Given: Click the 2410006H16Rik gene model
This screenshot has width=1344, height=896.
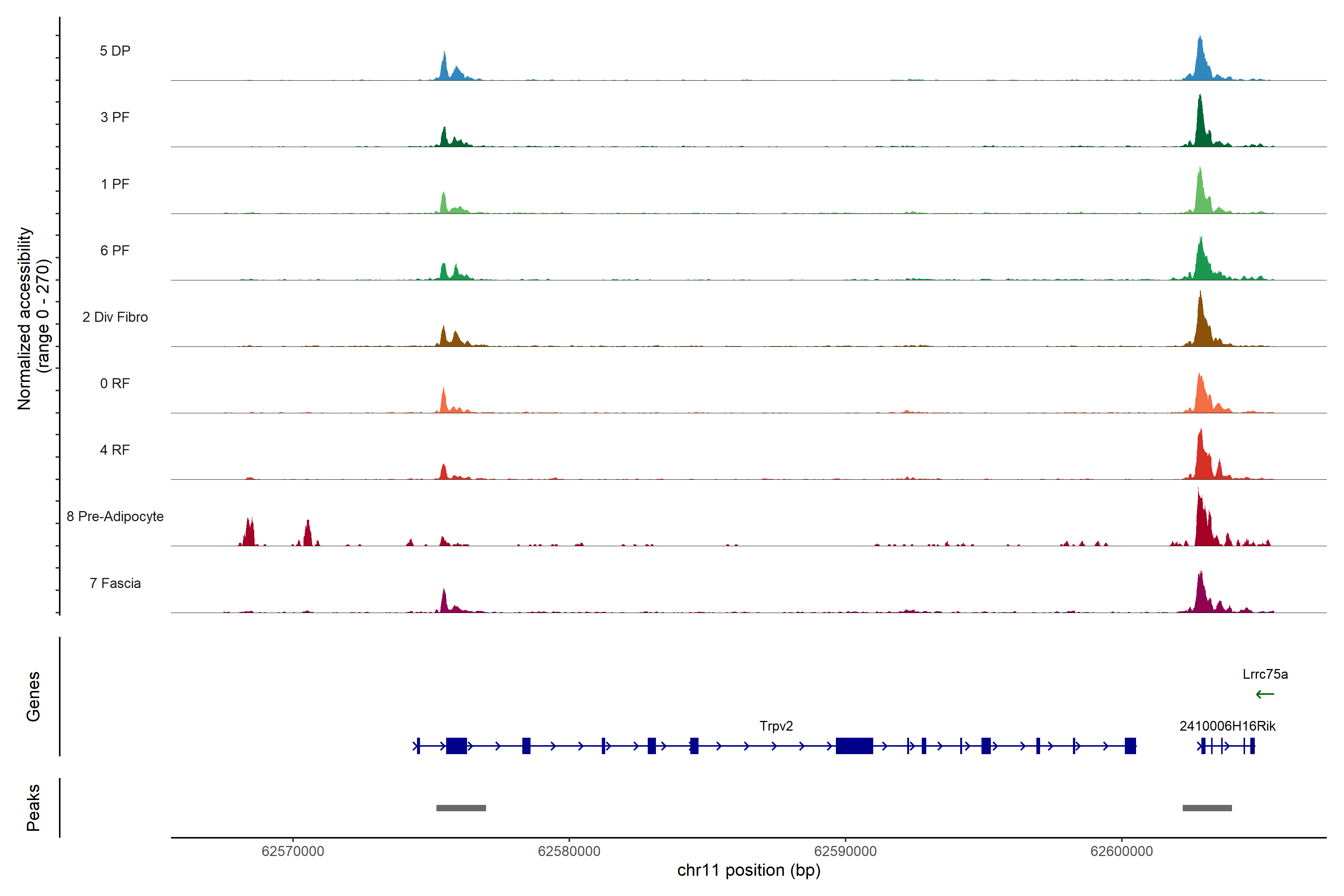Looking at the screenshot, I should (1226, 746).
